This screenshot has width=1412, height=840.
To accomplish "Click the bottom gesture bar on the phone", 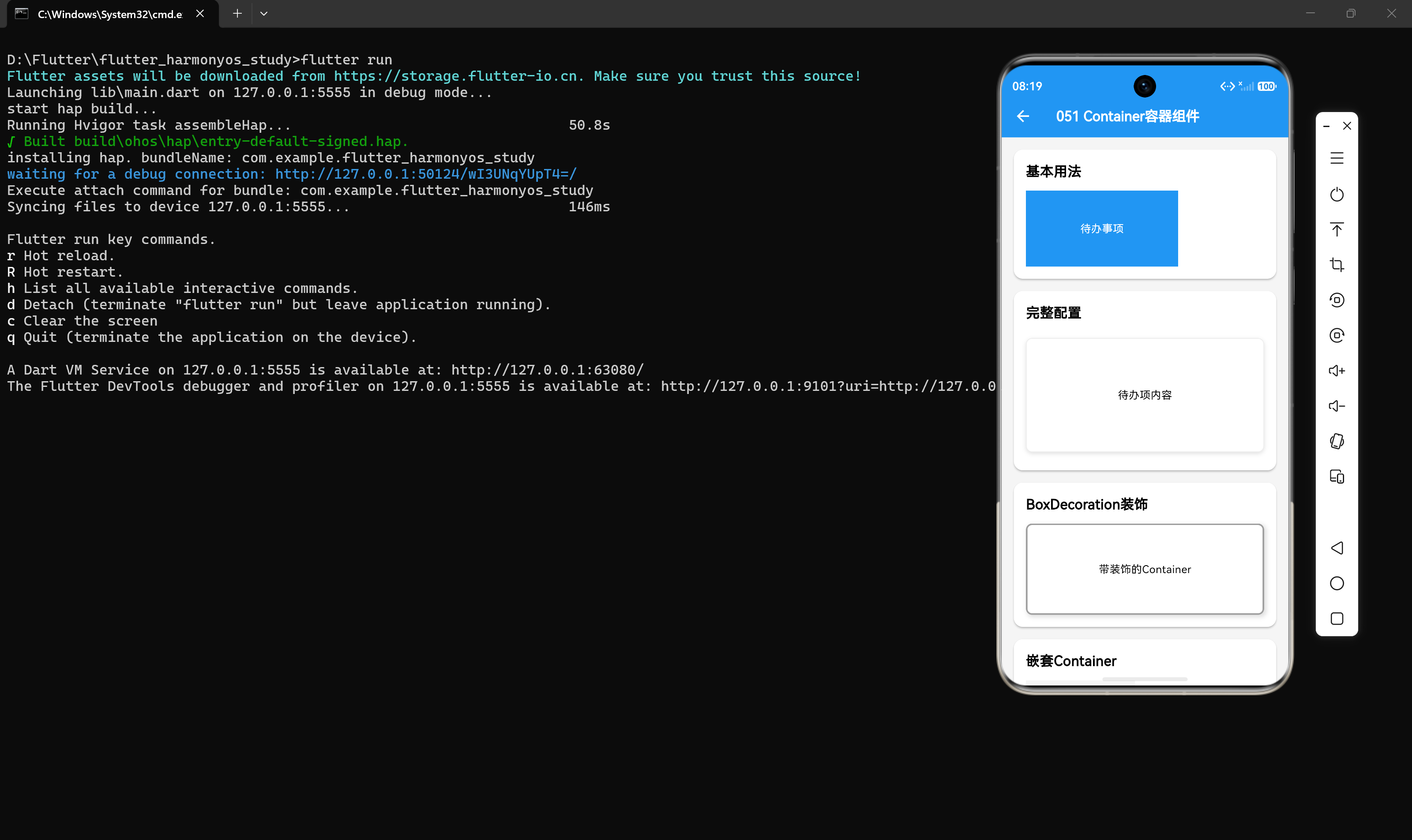I will click(1144, 679).
